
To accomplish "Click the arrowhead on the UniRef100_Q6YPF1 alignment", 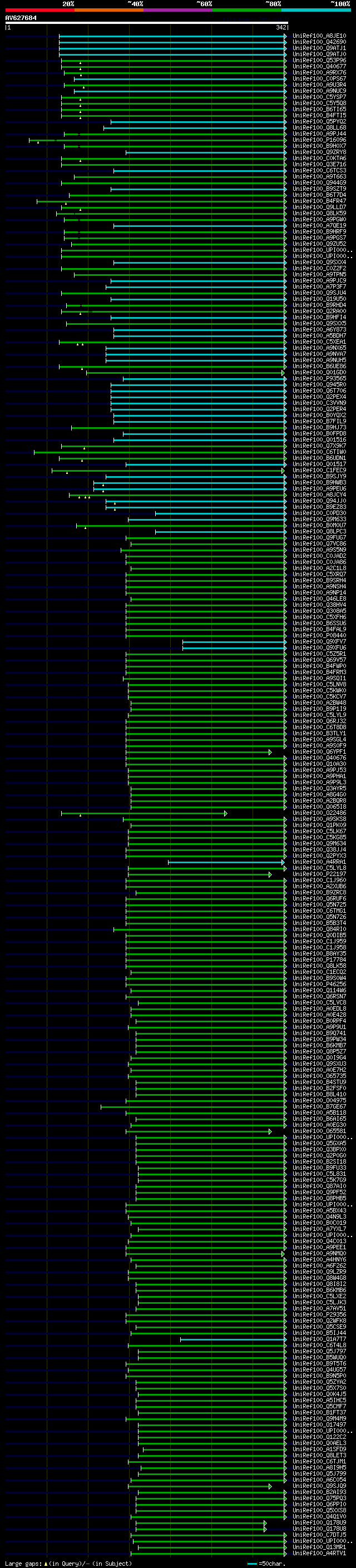I will pyautogui.click(x=270, y=753).
